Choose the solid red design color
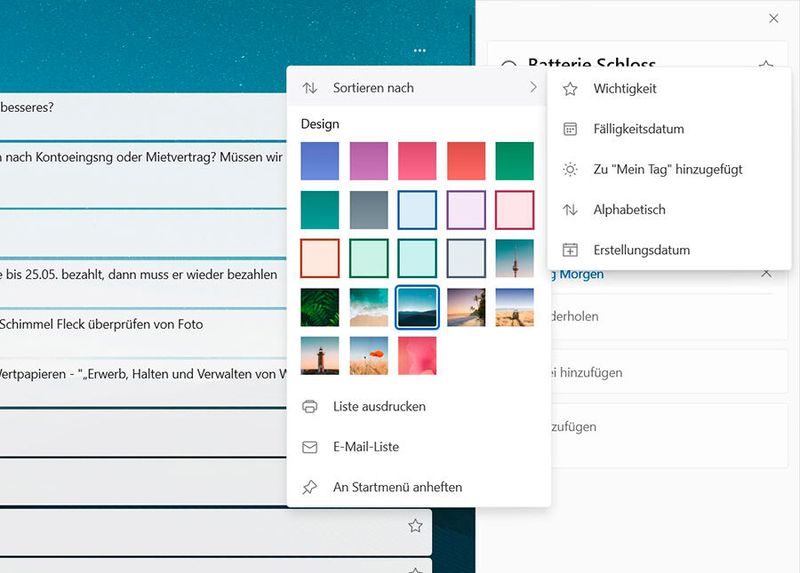Image resolution: width=800 pixels, height=573 pixels. [466, 161]
